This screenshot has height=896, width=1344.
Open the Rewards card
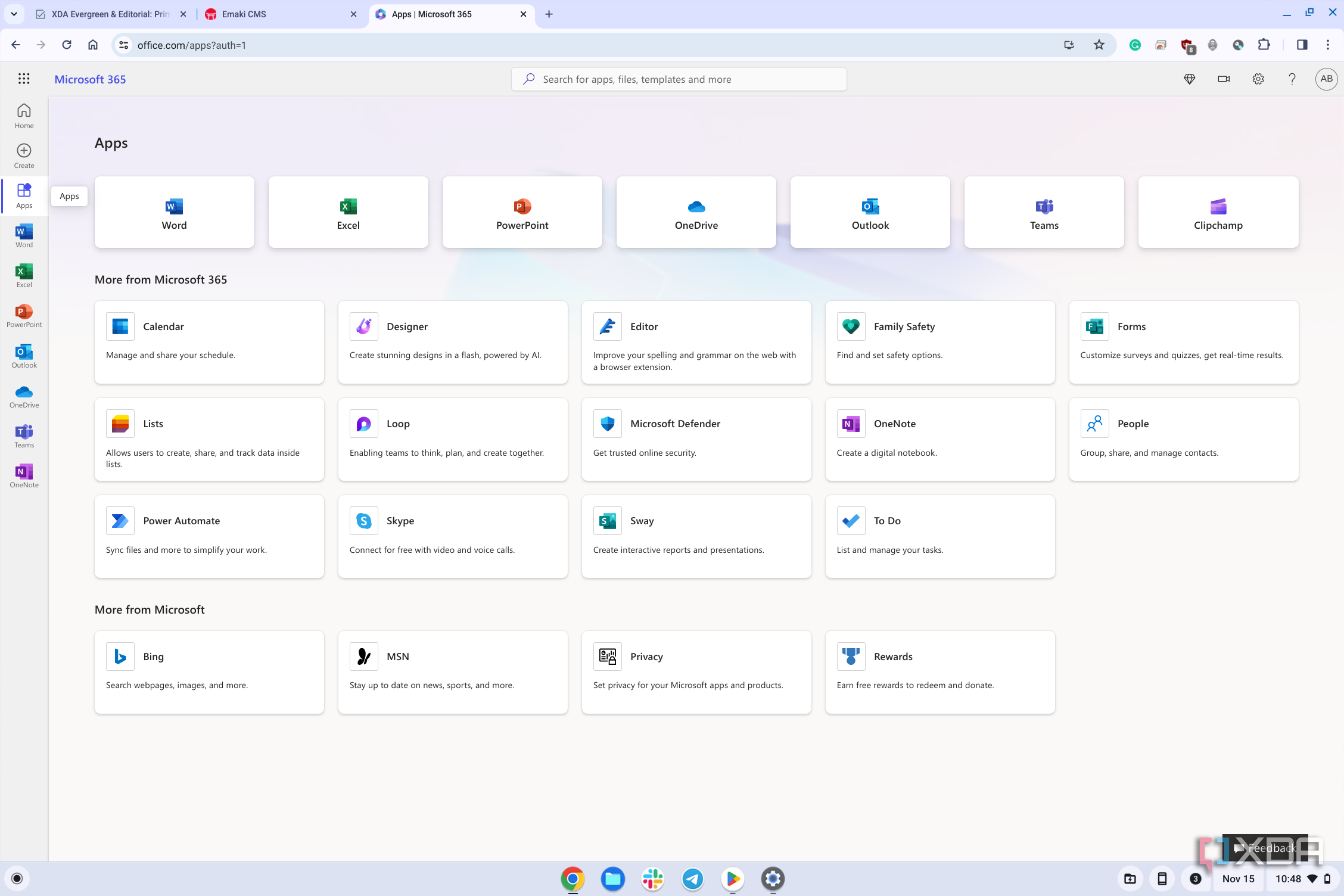tap(940, 672)
